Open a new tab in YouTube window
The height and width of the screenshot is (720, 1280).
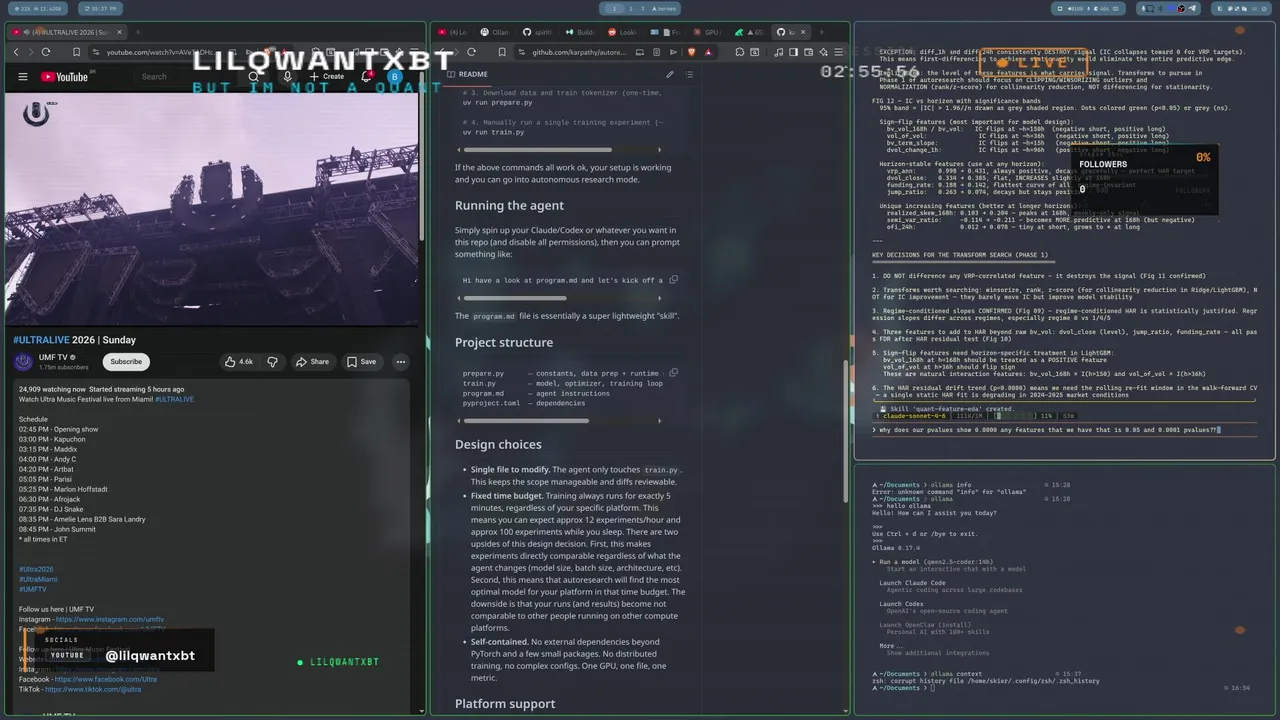(x=137, y=32)
